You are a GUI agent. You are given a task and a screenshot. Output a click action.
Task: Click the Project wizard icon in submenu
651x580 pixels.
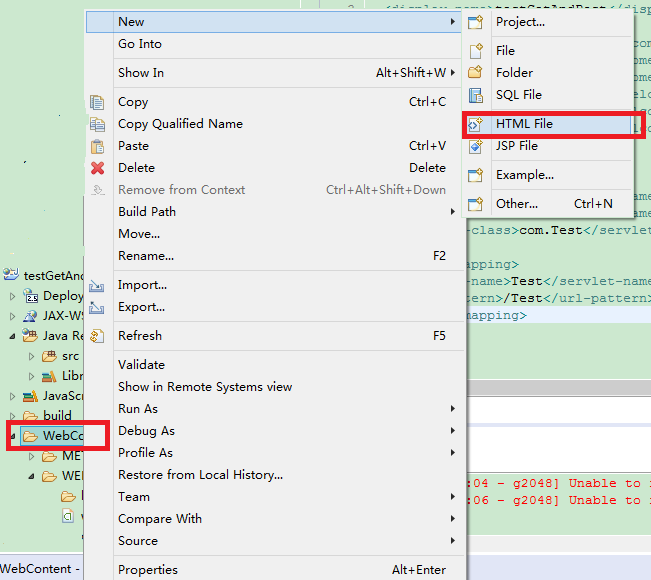tap(476, 22)
